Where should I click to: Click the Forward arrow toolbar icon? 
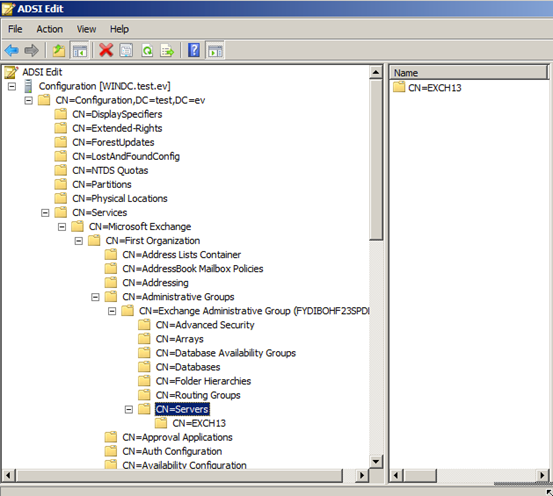coord(31,50)
